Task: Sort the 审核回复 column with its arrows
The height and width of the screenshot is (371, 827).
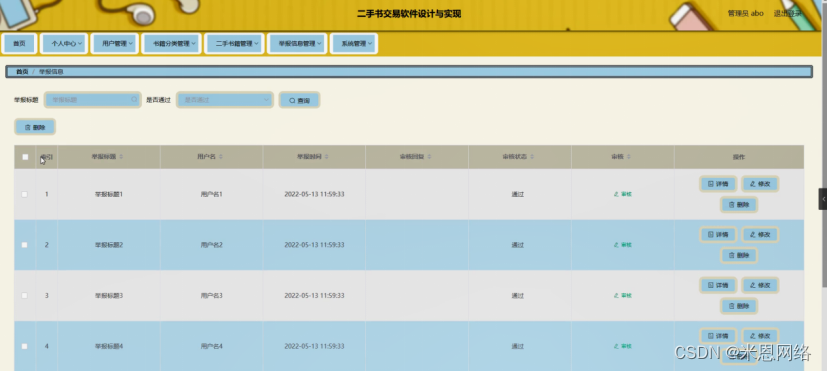Action: coord(429,157)
